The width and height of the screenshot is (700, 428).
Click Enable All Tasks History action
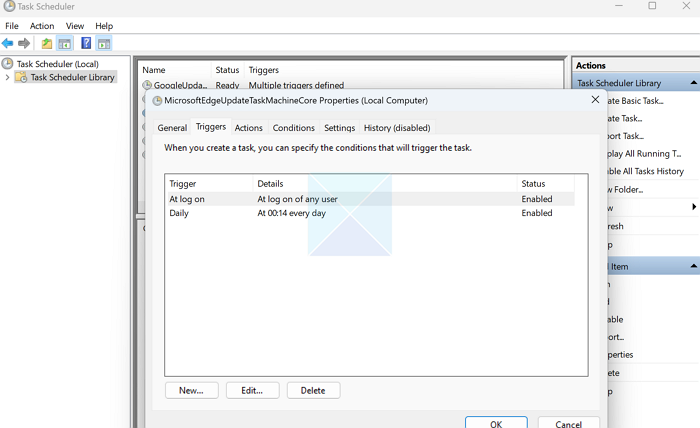646,171
